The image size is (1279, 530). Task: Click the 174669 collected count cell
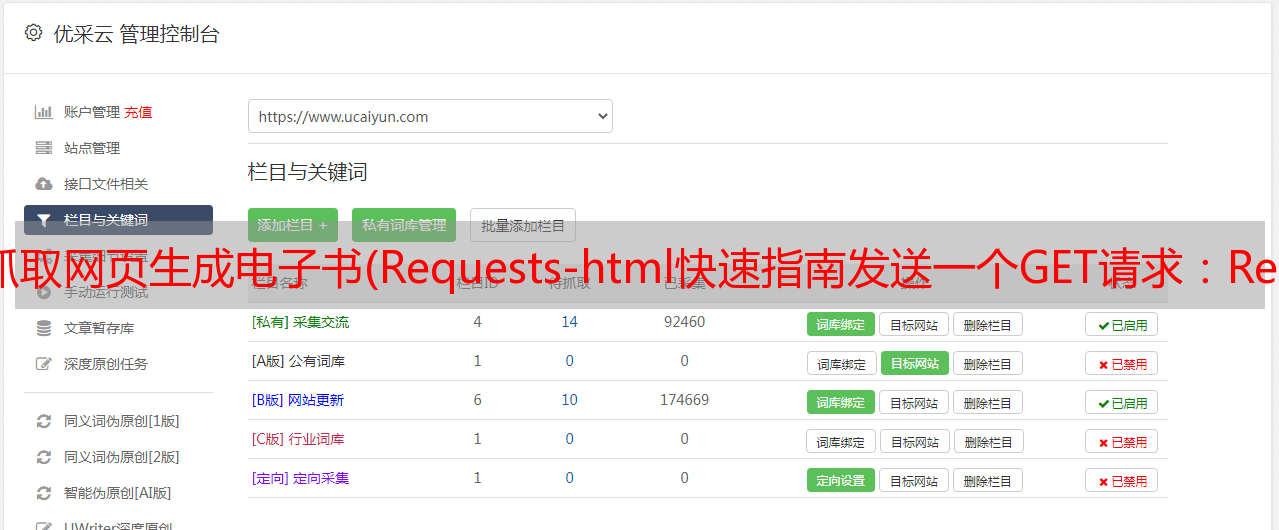point(684,400)
